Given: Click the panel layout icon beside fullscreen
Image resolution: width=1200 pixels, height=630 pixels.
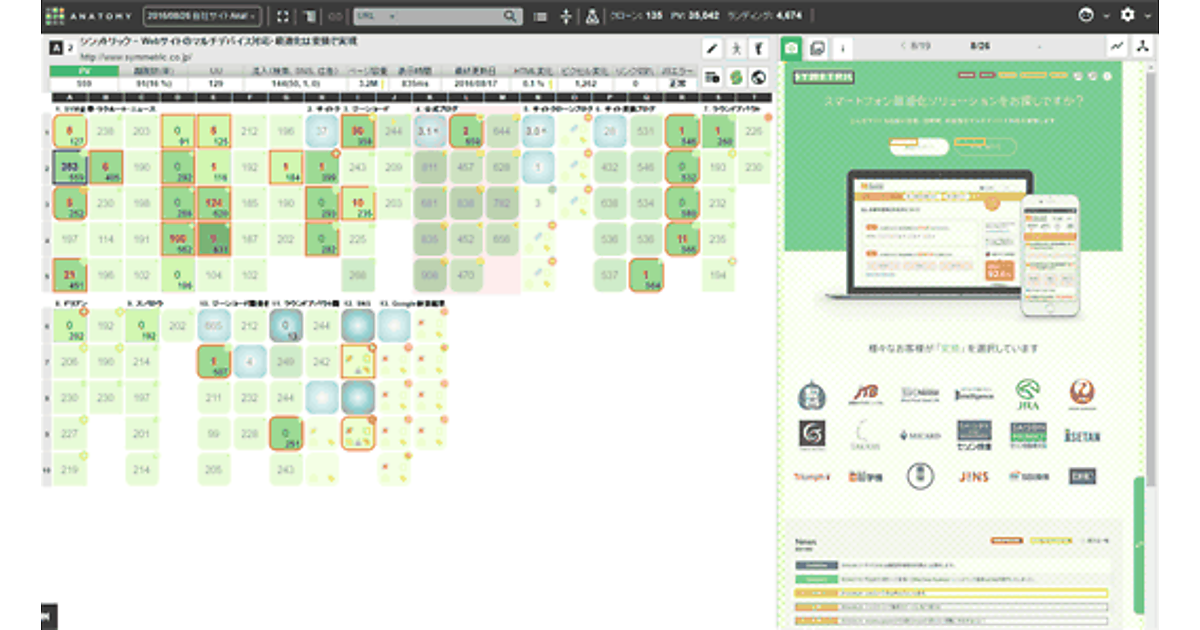Looking at the screenshot, I should pos(310,16).
